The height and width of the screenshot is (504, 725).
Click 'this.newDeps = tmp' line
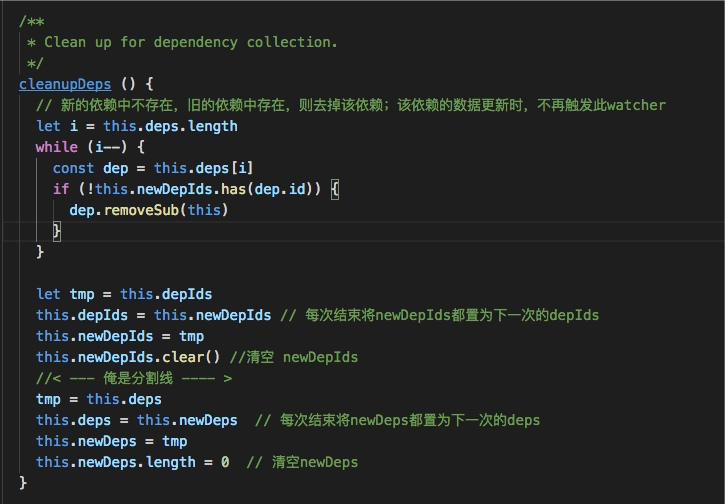click(x=111, y=441)
